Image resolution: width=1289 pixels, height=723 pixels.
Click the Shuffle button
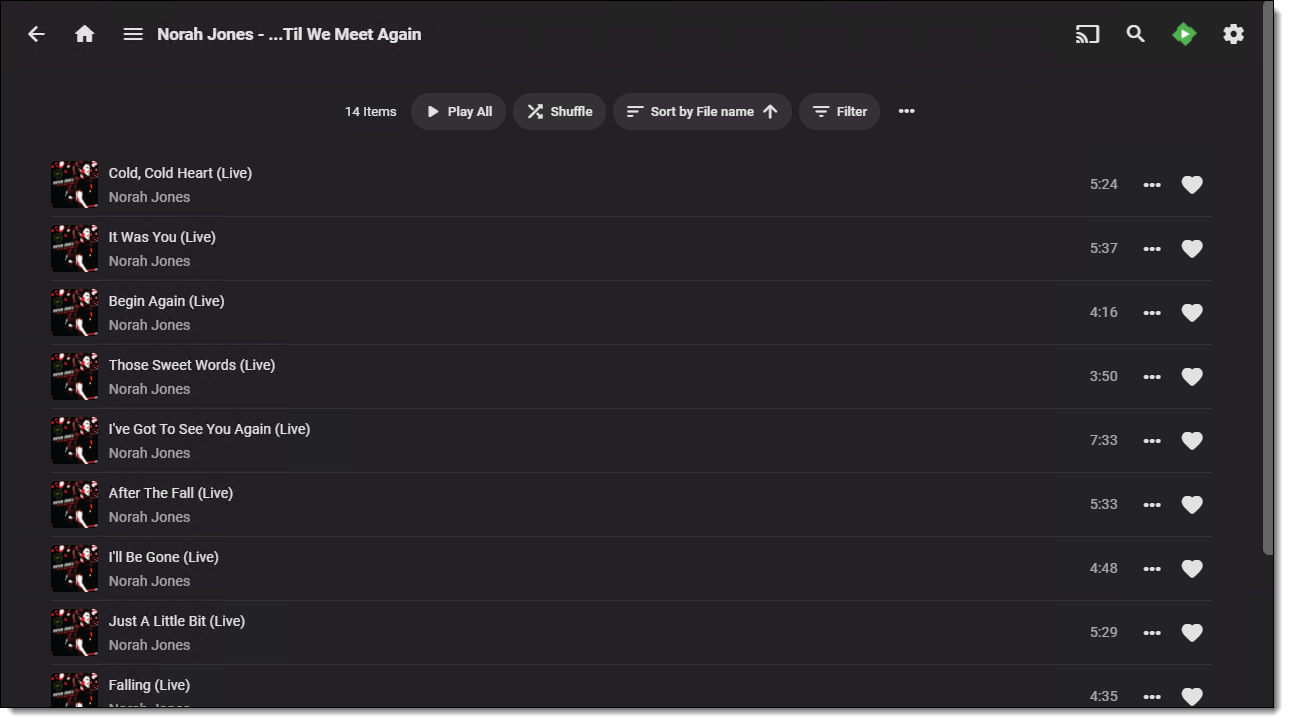559,111
